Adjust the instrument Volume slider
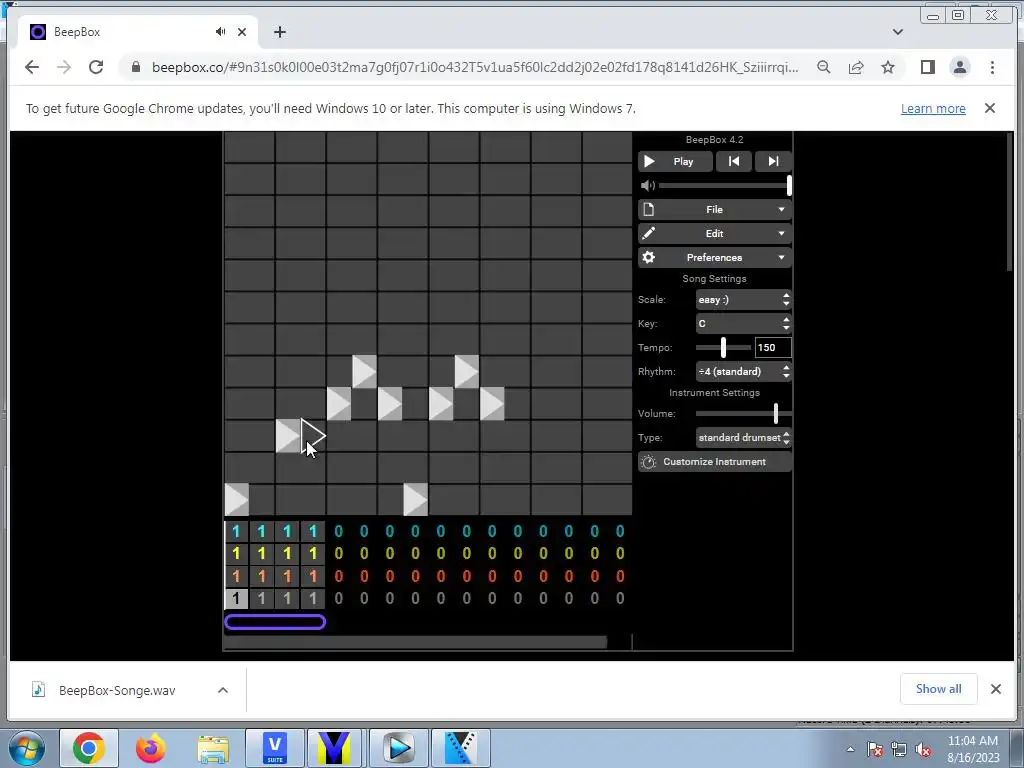The image size is (1024, 768). click(x=743, y=413)
